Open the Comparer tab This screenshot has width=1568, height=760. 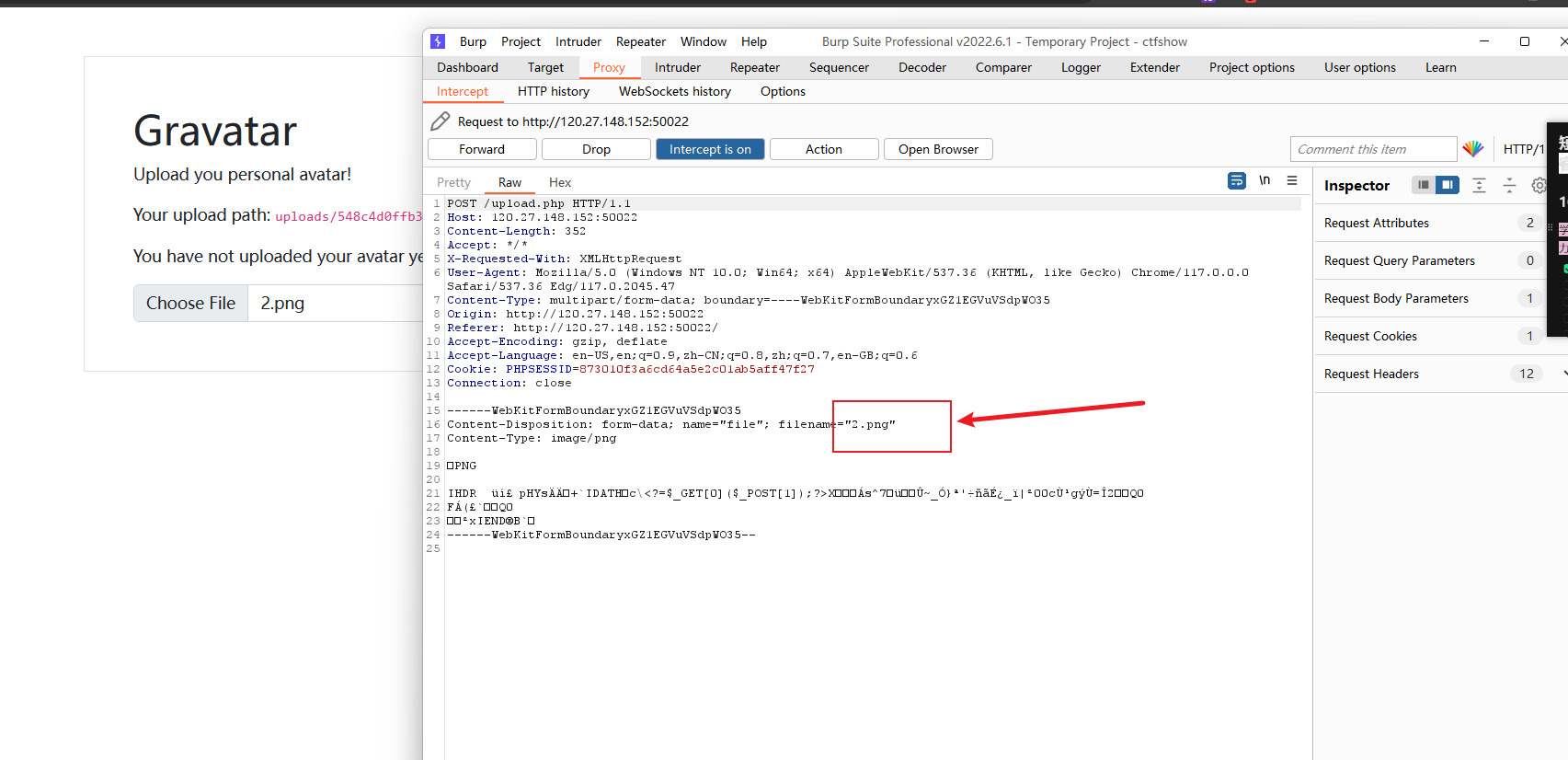(1003, 67)
